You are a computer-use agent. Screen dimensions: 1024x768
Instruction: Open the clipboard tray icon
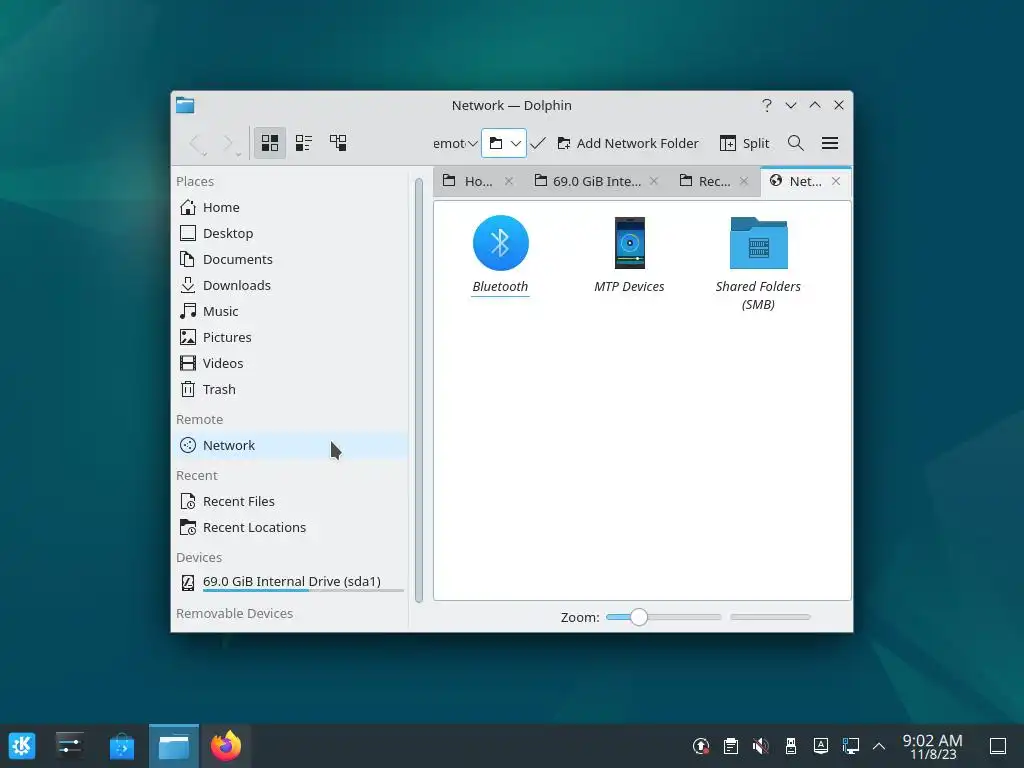(731, 746)
